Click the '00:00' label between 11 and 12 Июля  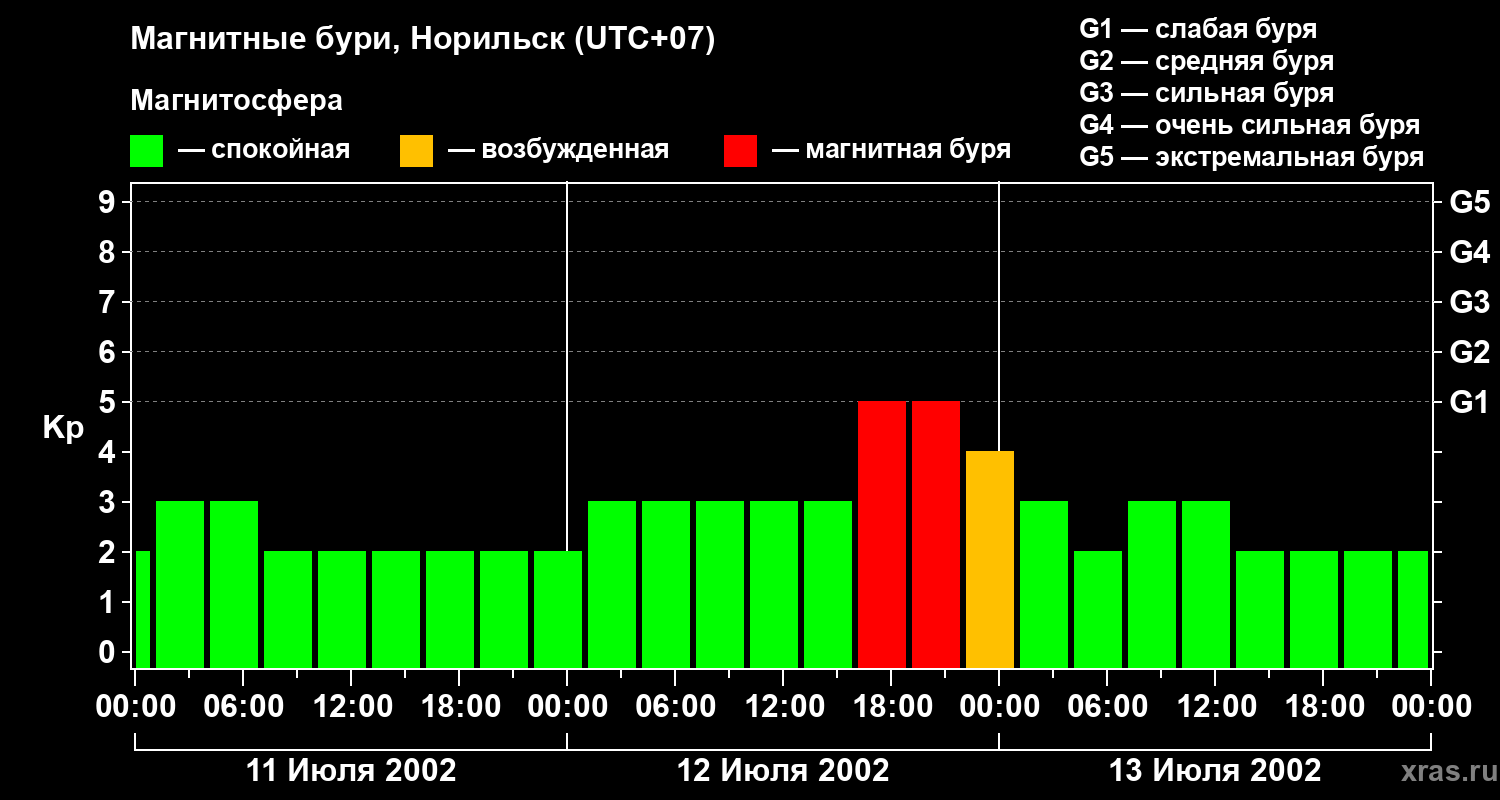coord(567,706)
